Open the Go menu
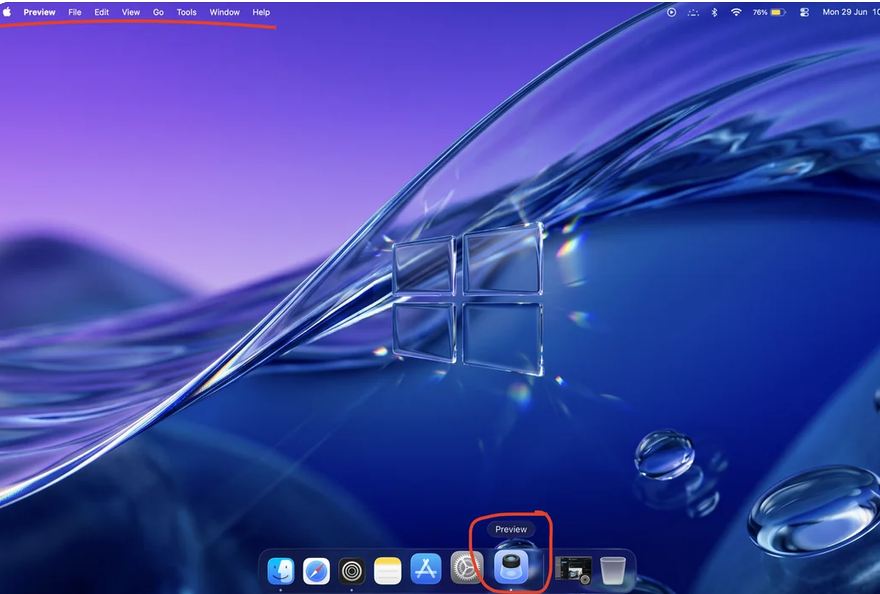Viewport: 880px width, 594px height. point(158,12)
